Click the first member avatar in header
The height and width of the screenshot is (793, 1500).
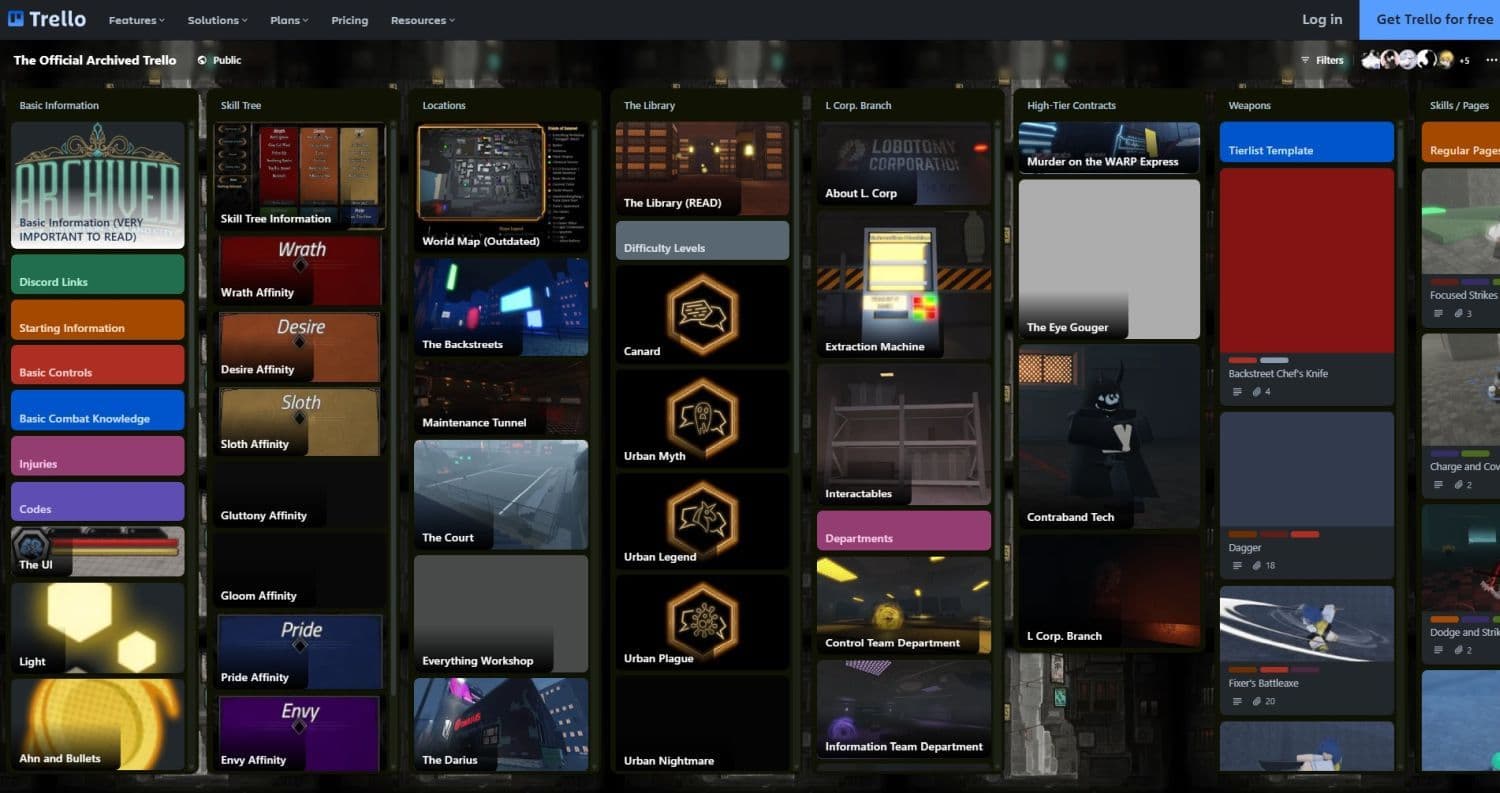pos(1371,60)
